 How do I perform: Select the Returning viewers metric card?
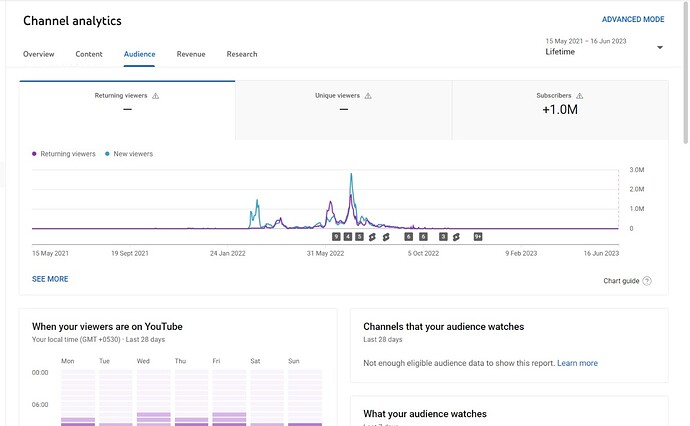(127, 110)
